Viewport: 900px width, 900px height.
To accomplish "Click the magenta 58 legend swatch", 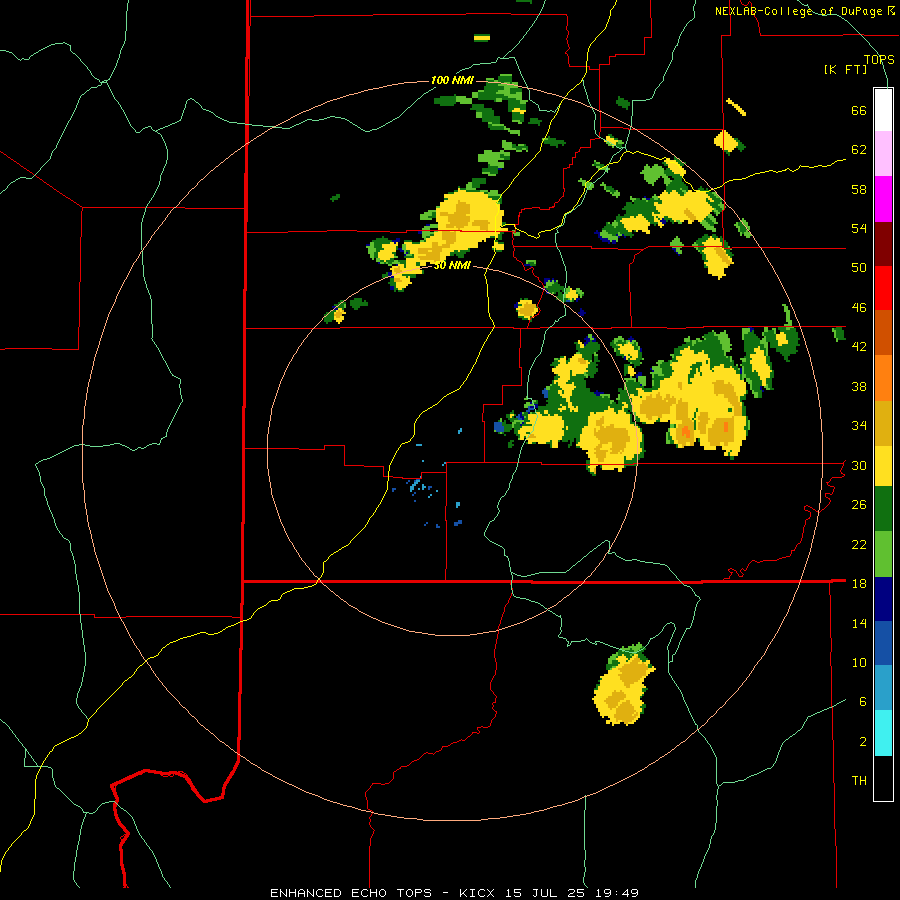I will 883,199.
